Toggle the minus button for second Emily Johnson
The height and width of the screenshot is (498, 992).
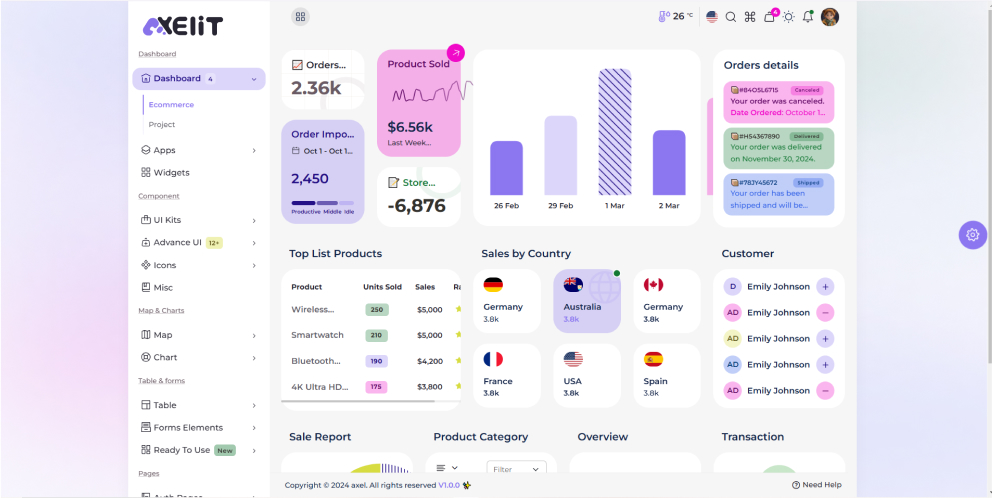click(825, 312)
